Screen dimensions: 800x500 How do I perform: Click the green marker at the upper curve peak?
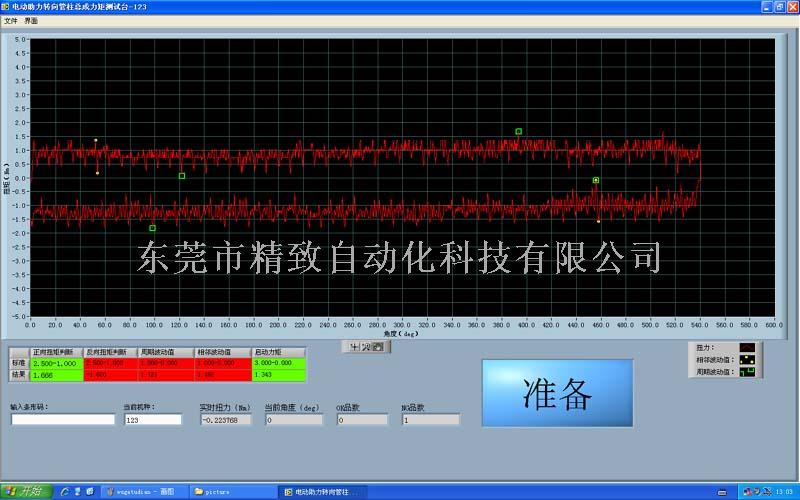(x=518, y=132)
